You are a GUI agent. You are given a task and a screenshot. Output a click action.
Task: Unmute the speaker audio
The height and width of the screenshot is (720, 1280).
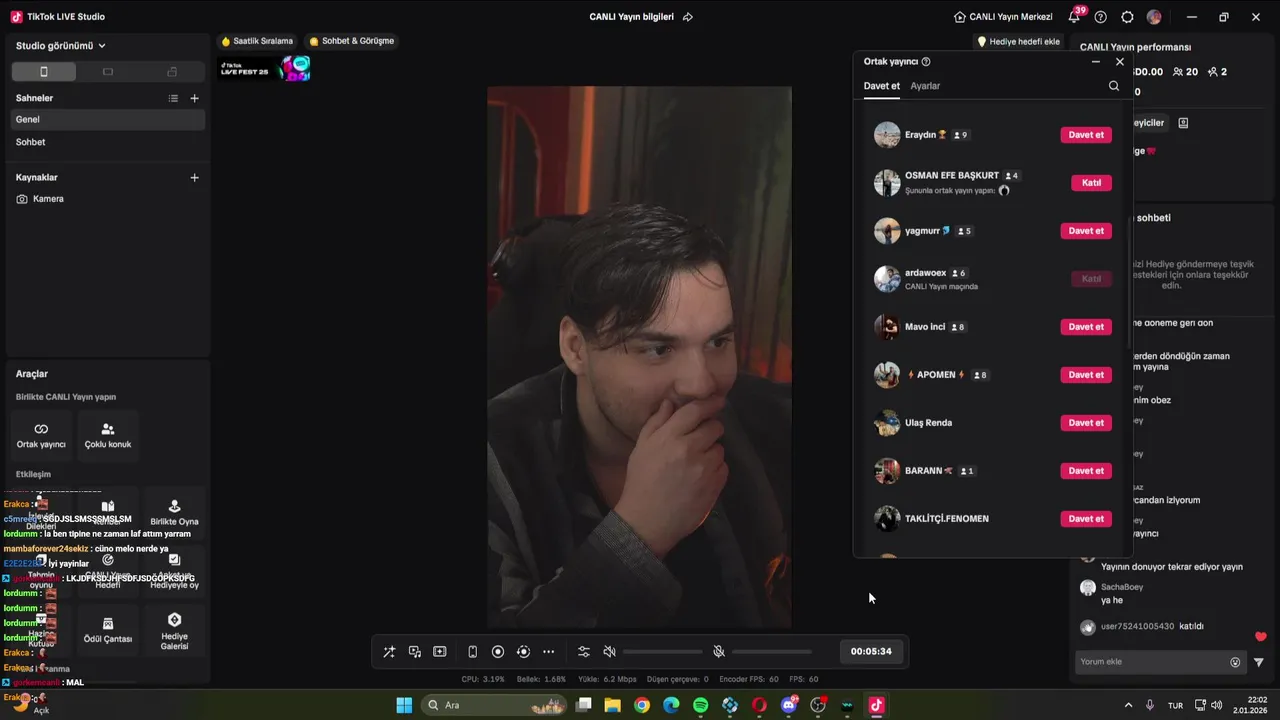tap(610, 652)
